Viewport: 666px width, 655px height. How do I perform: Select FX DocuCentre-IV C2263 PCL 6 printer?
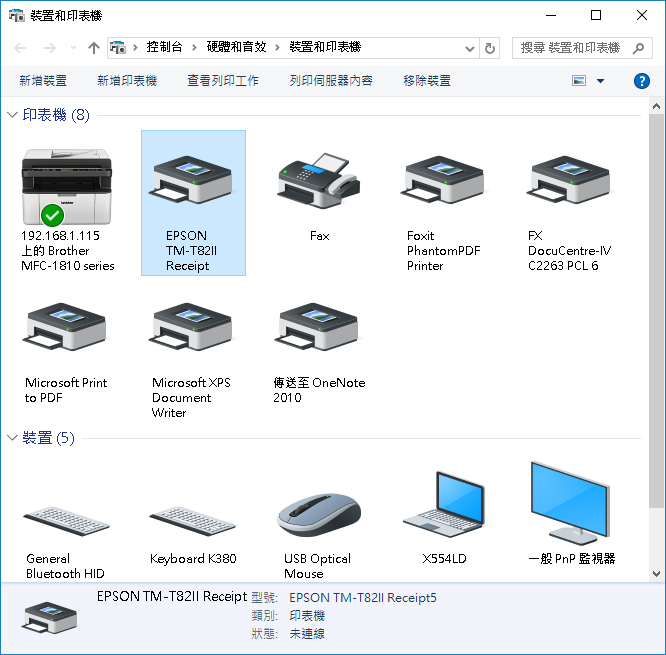point(570,180)
